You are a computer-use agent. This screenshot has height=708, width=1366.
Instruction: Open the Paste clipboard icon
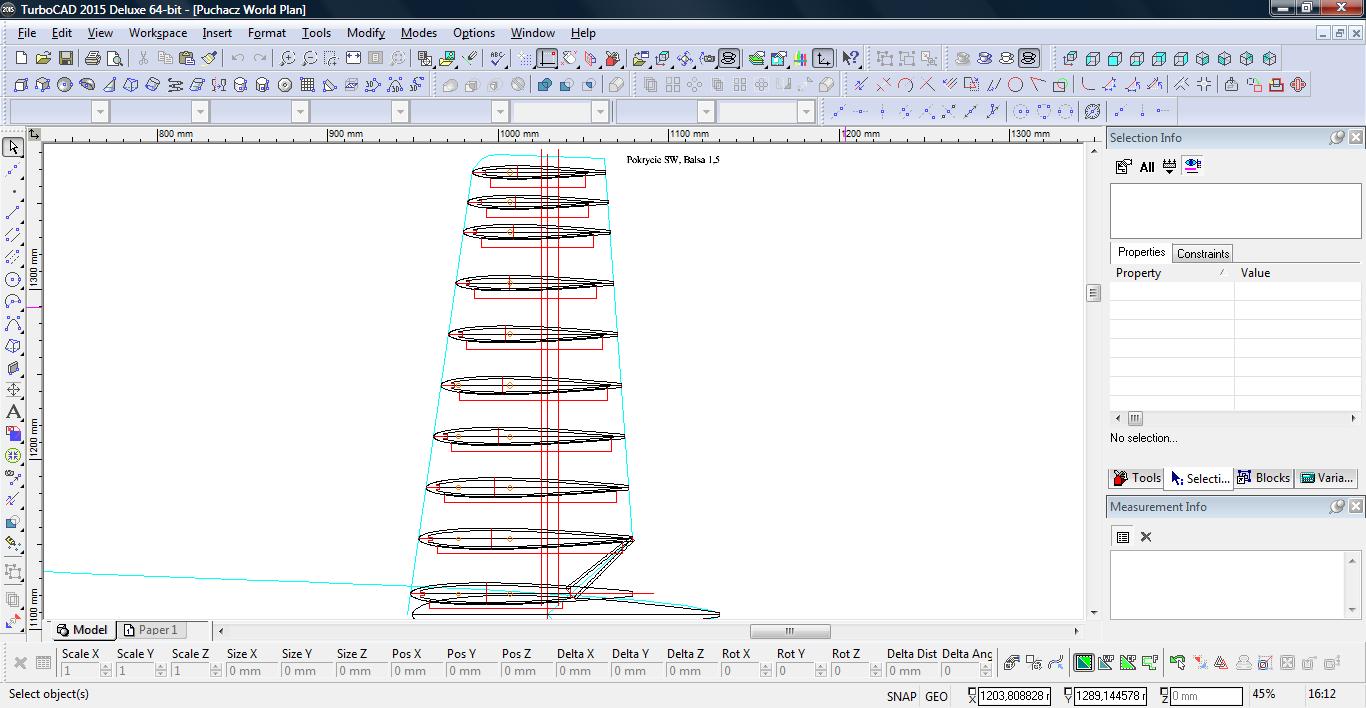[186, 59]
